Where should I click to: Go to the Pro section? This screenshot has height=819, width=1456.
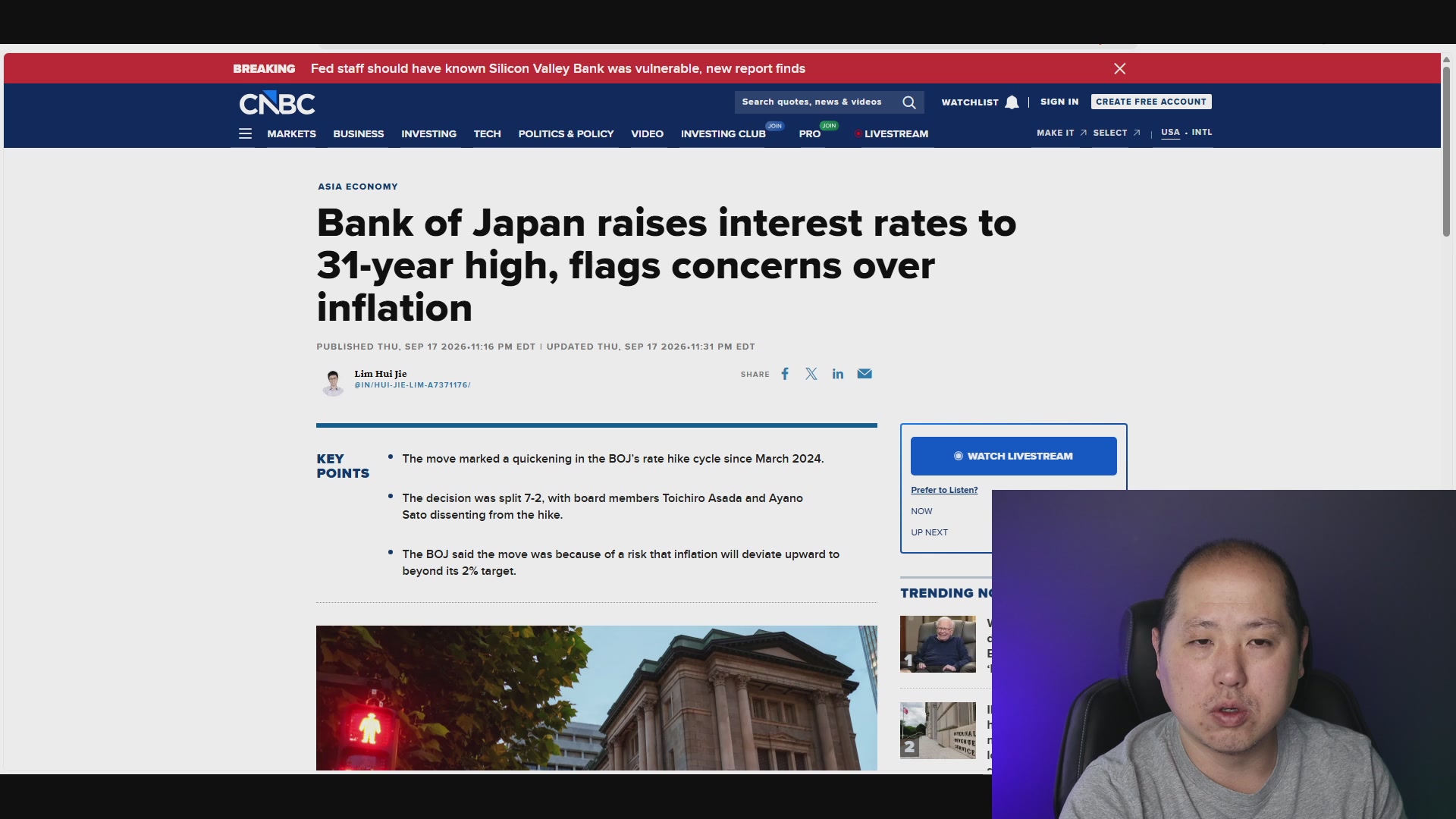pyautogui.click(x=809, y=133)
